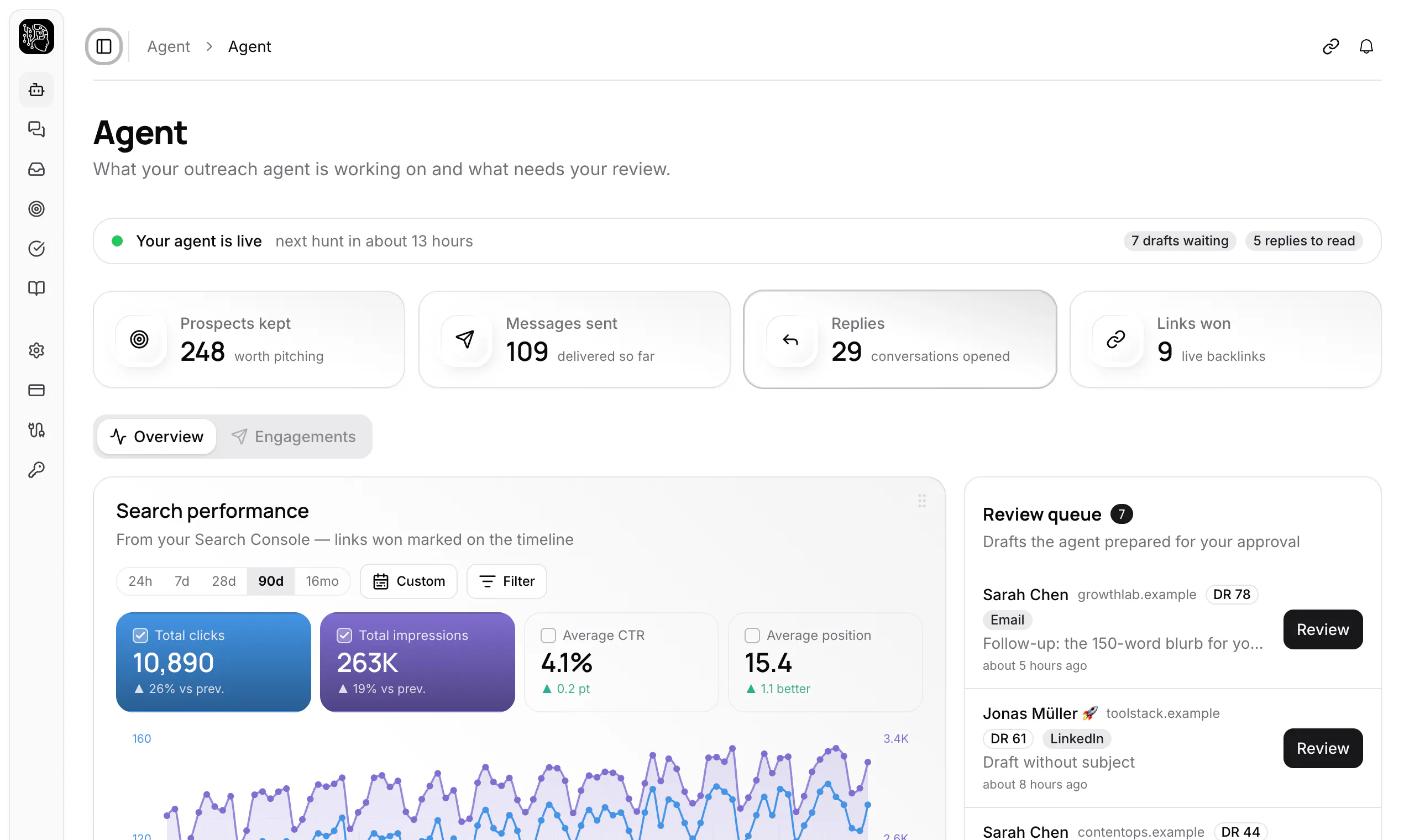The image size is (1404, 840).
Task: Open the integrations sidebar icon above the key
Action: [36, 429]
